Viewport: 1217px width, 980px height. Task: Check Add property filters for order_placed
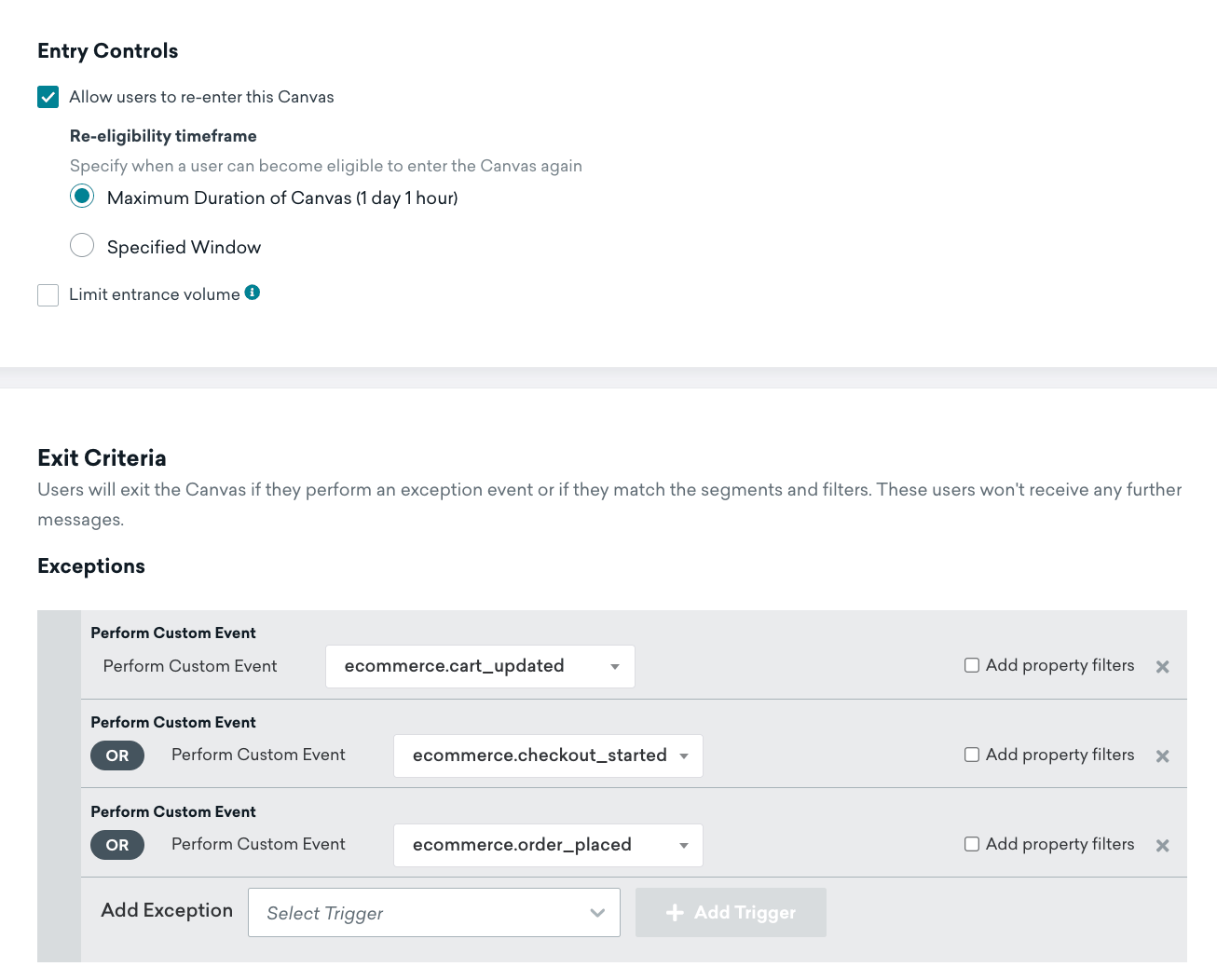972,844
